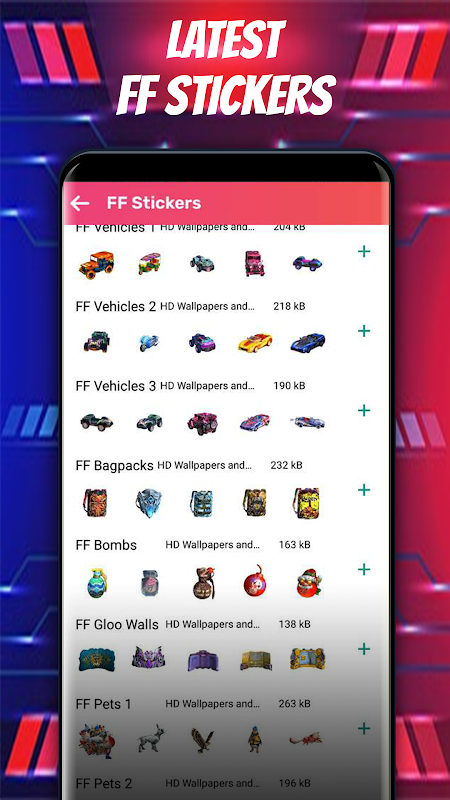This screenshot has width=450, height=800.
Task: Add the FF Vehicles 1 sticker pack
Action: pos(364,252)
